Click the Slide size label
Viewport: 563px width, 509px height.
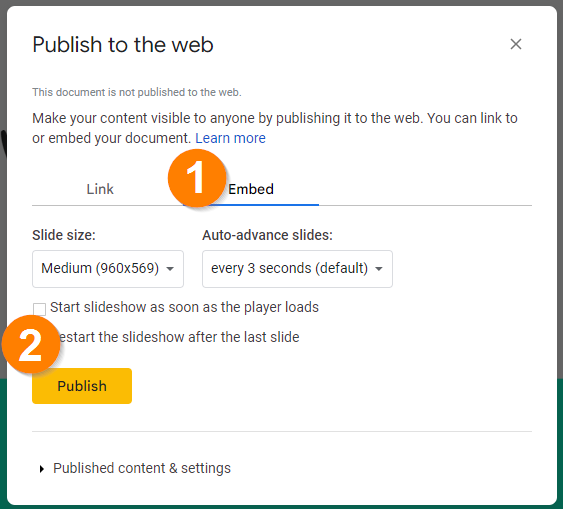pos(64,235)
